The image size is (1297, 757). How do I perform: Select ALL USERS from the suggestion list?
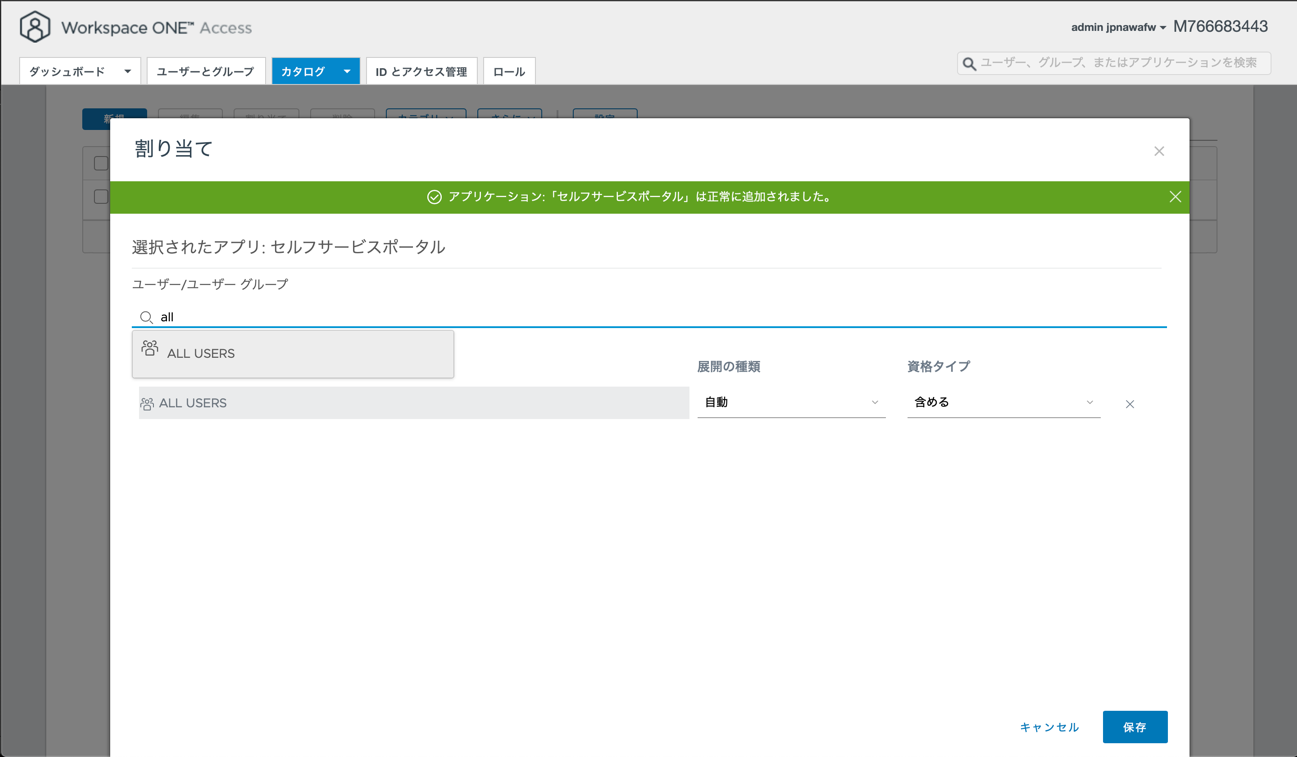pos(293,354)
